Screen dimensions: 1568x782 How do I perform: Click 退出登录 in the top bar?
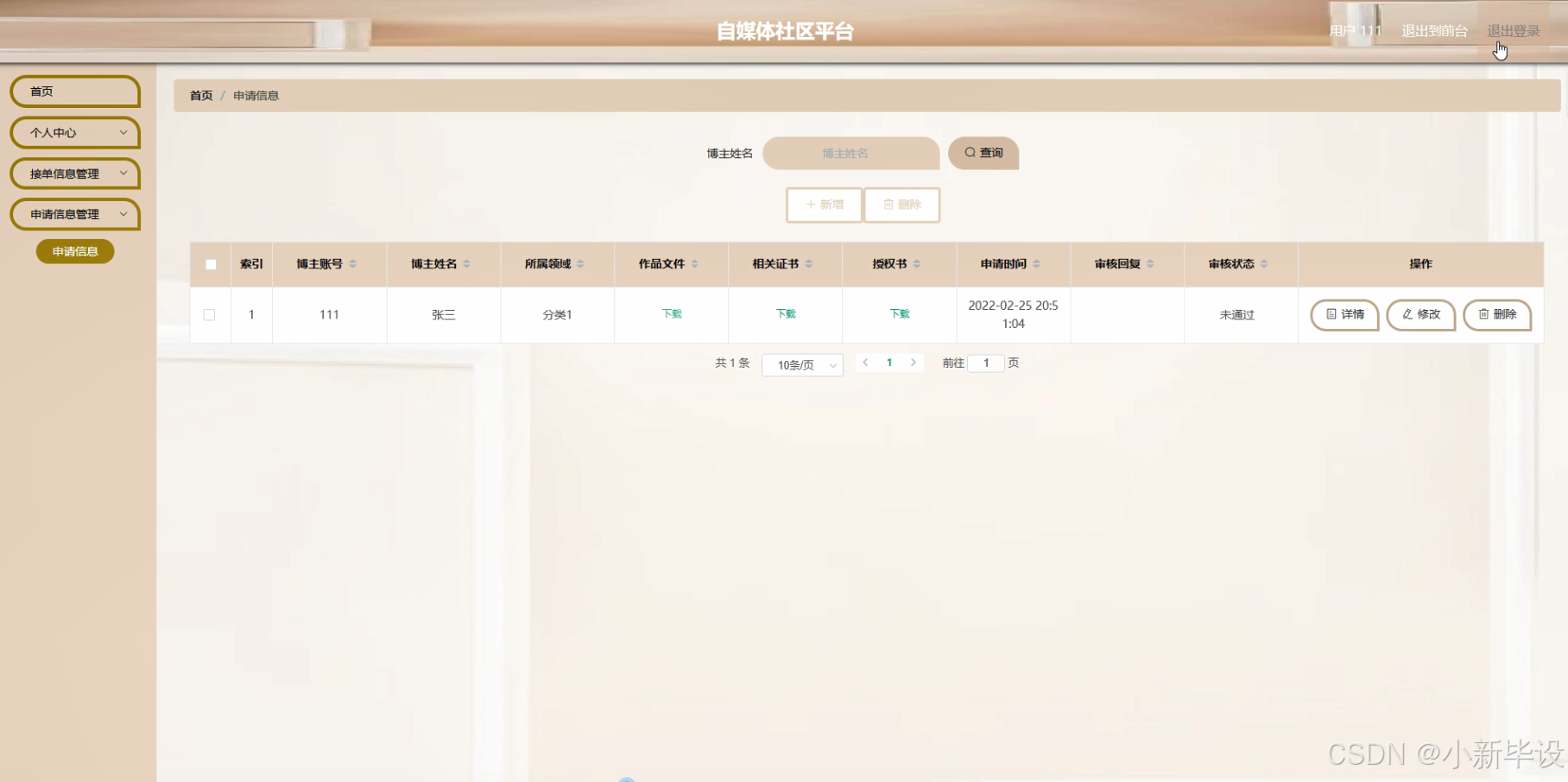[x=1513, y=28]
